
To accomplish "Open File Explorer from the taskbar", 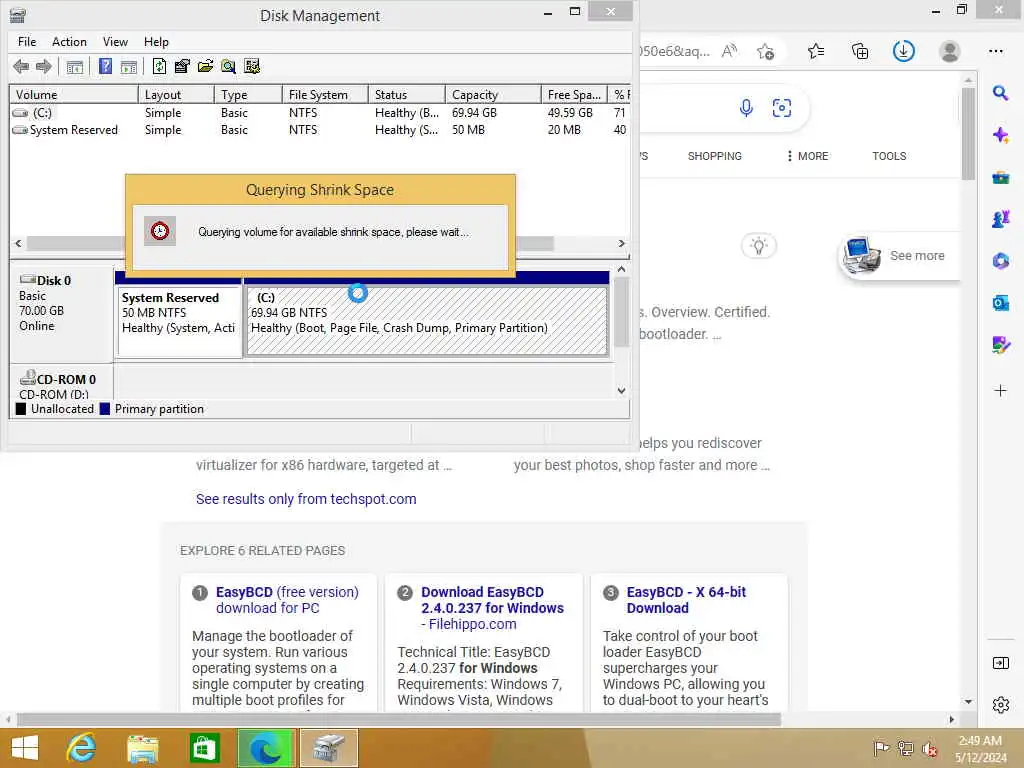I will 142,748.
